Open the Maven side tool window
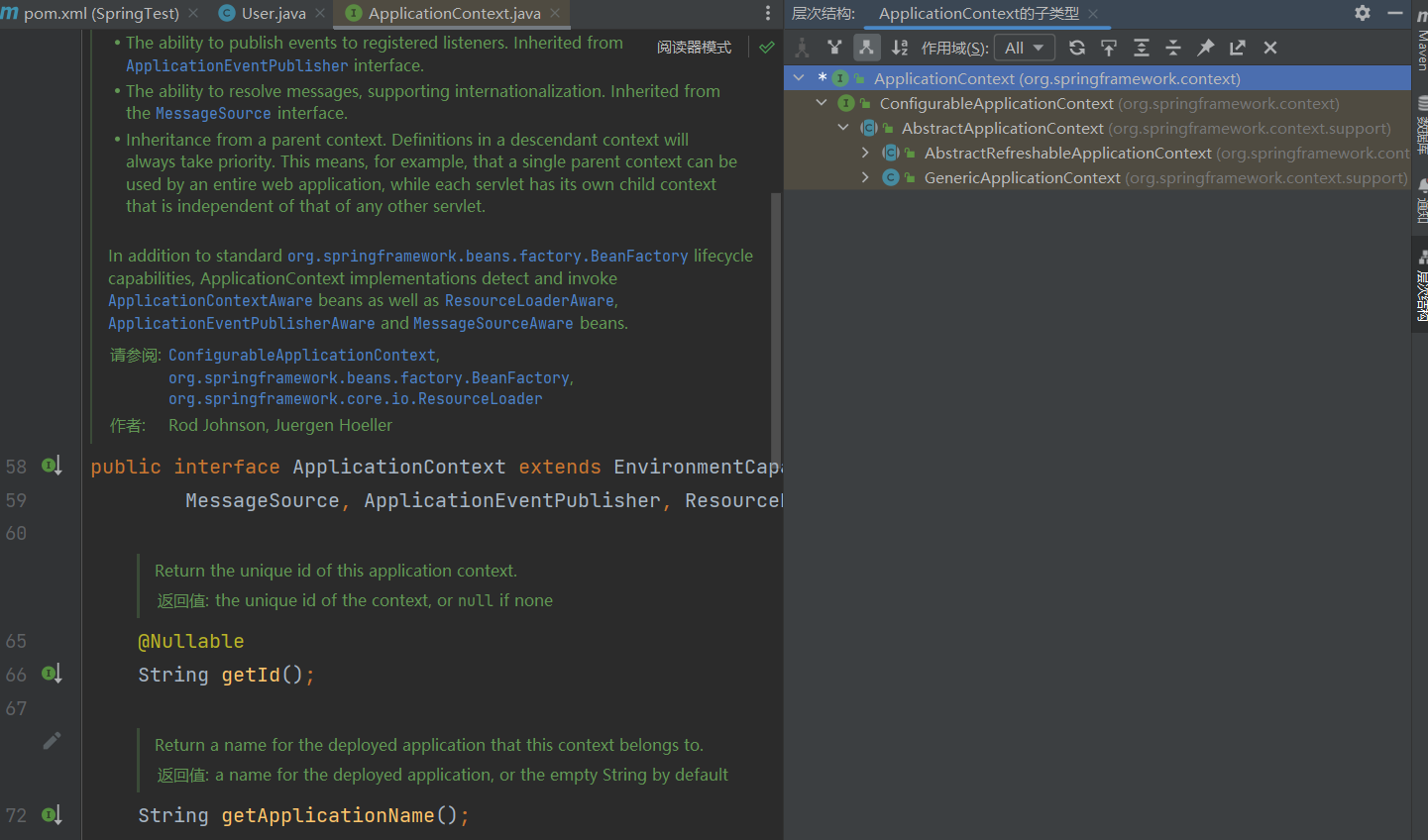1428x840 pixels. (x=1422, y=40)
